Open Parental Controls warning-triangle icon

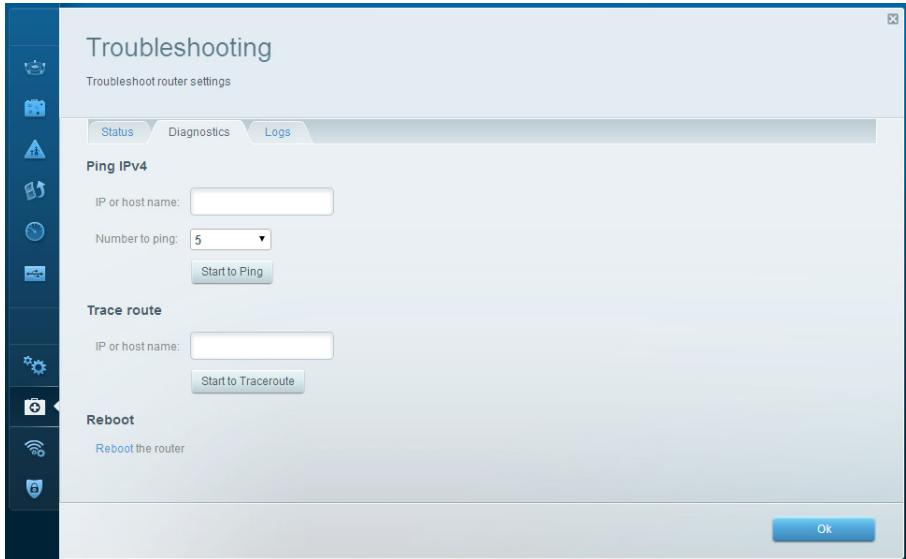35,149
